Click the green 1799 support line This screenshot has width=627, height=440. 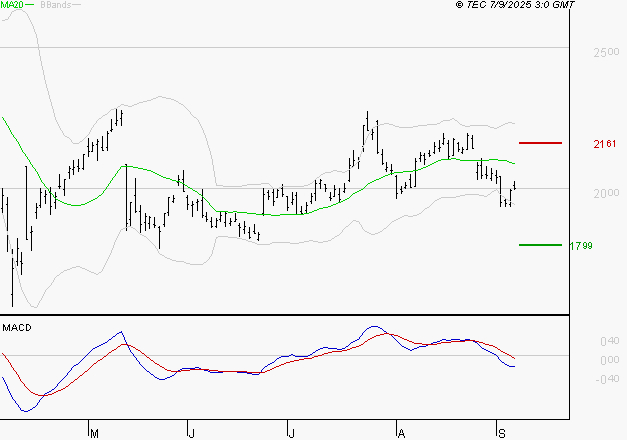541,244
